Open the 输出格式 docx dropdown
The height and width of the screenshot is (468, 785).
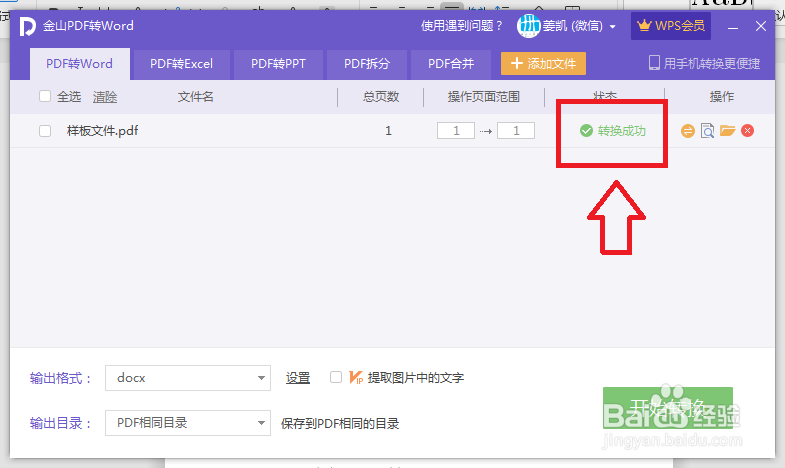point(188,378)
